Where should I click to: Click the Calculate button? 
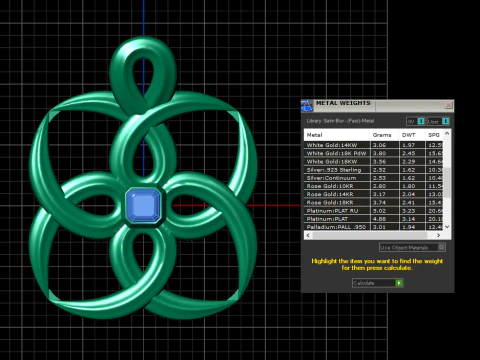point(377,283)
